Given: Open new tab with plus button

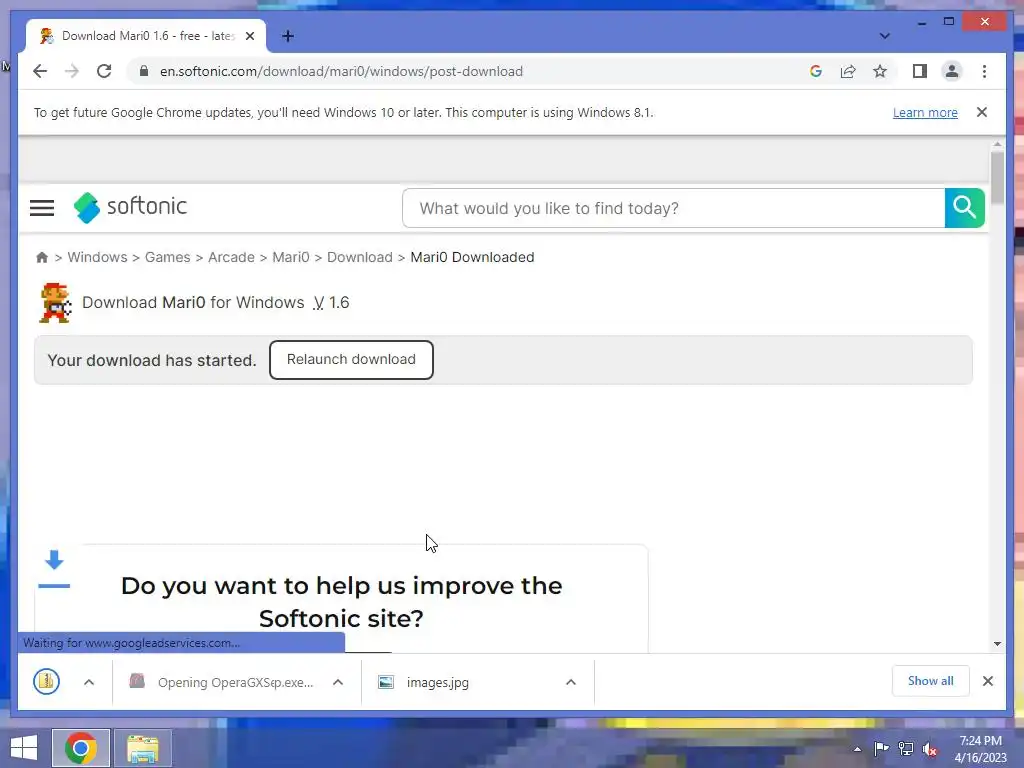Looking at the screenshot, I should pos(287,36).
